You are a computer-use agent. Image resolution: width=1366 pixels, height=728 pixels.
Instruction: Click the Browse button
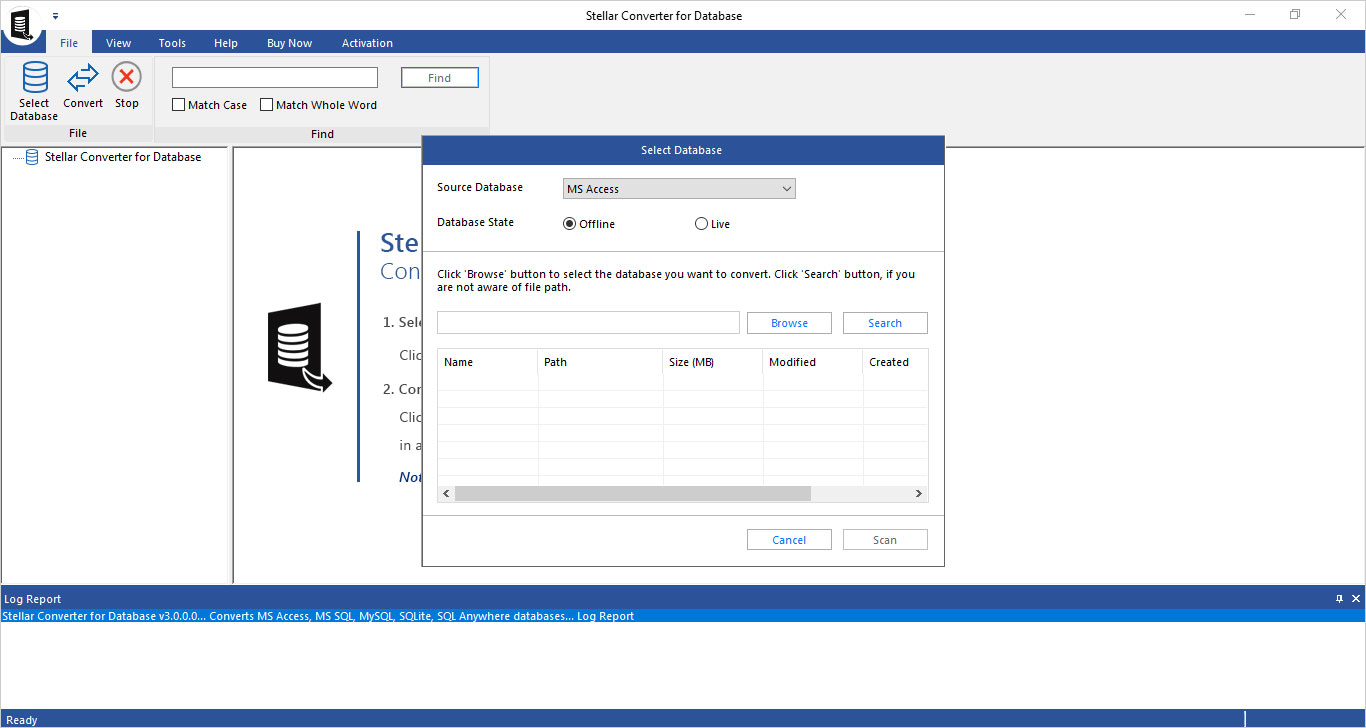coord(789,322)
